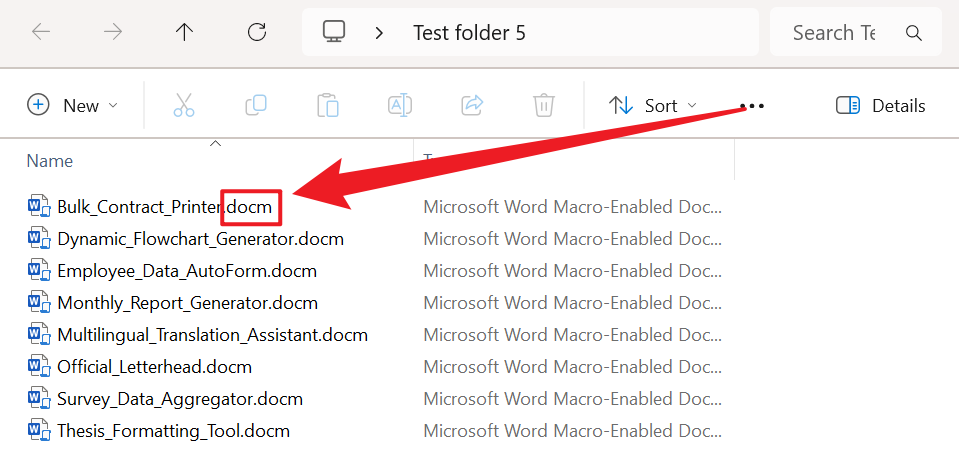The height and width of the screenshot is (460, 959).
Task: Click the Delete trash can icon
Action: [x=544, y=106]
